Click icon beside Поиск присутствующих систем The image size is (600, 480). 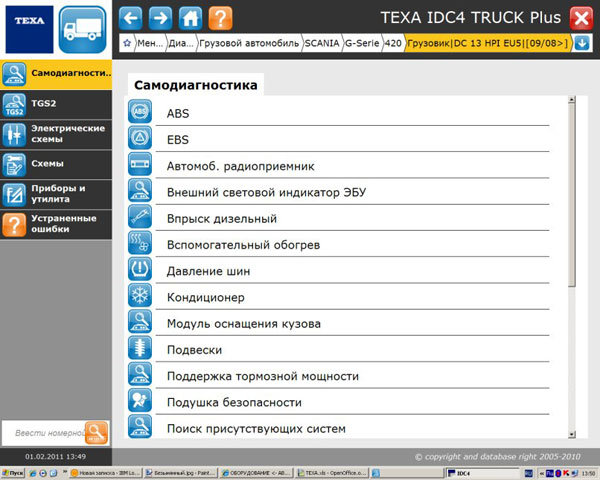tap(140, 426)
